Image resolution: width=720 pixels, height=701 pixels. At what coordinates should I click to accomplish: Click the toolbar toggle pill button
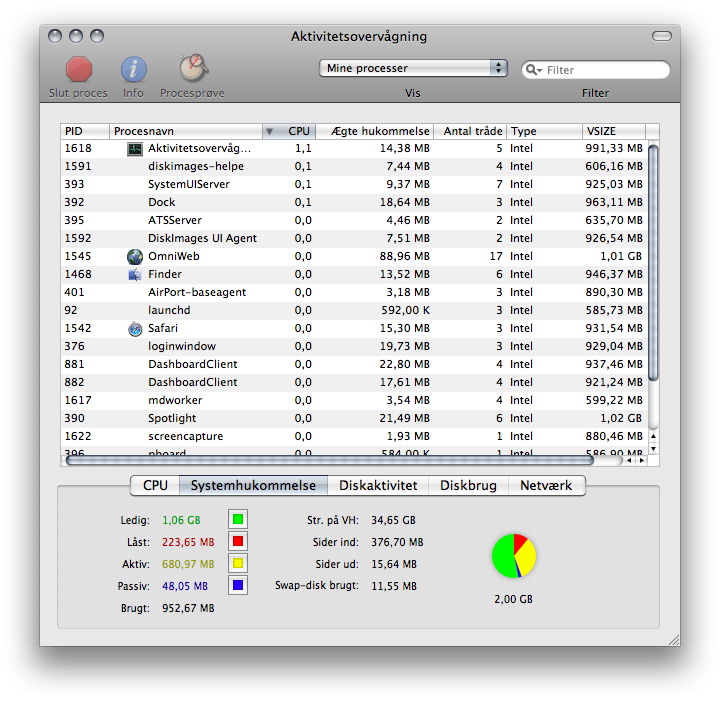pos(662,36)
